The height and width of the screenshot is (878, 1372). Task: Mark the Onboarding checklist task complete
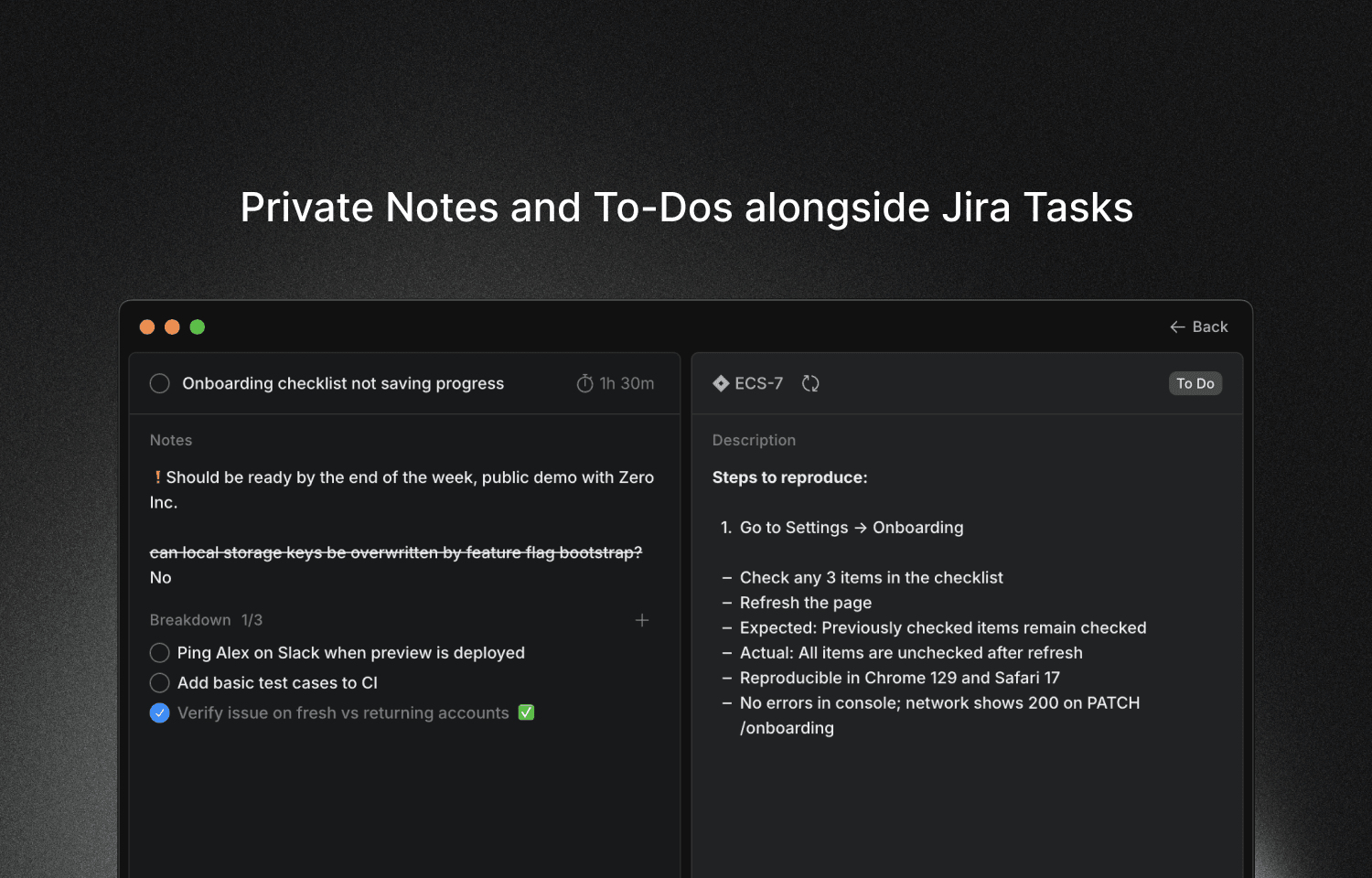(159, 383)
